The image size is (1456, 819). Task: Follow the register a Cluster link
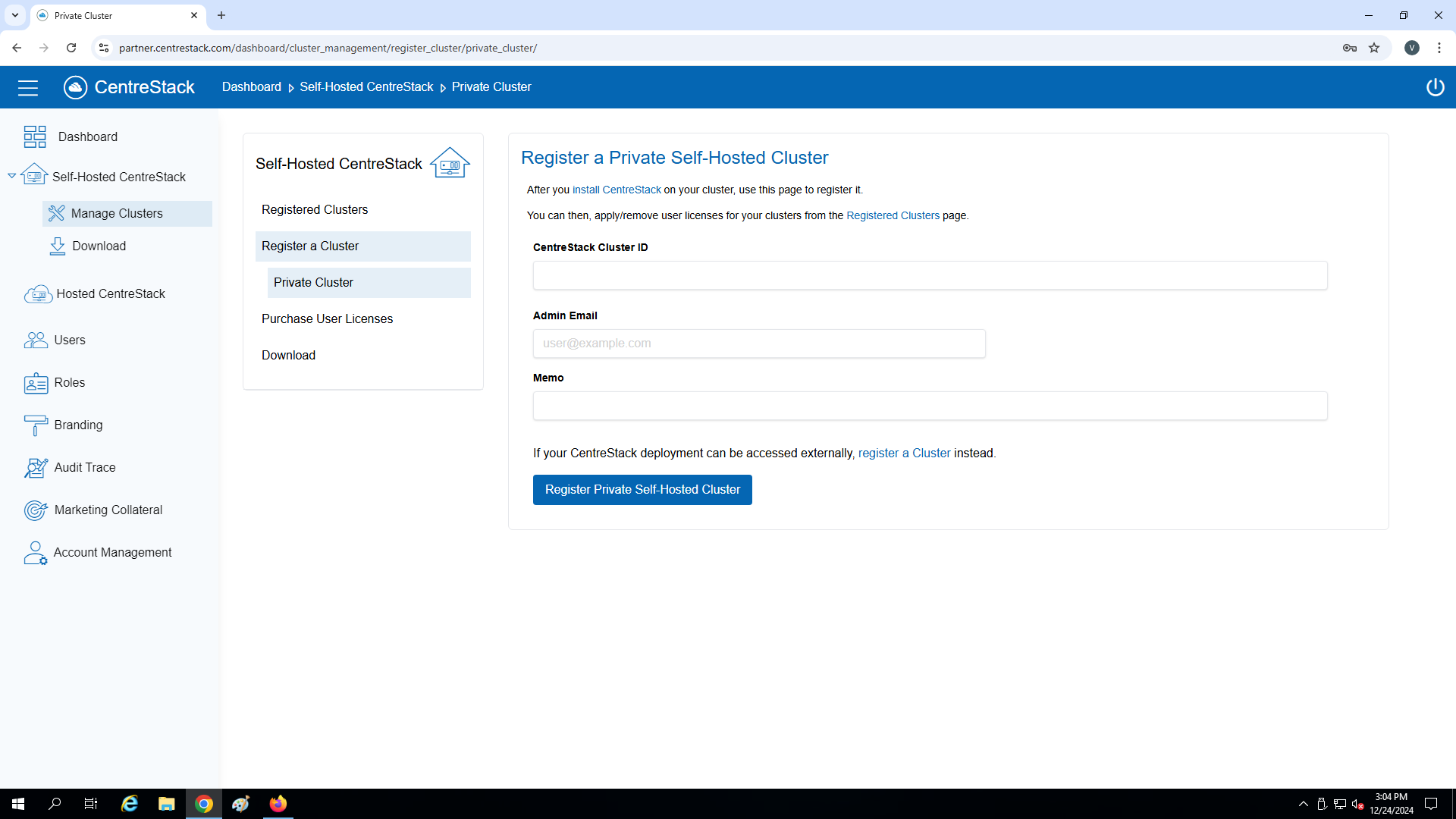pyautogui.click(x=904, y=453)
